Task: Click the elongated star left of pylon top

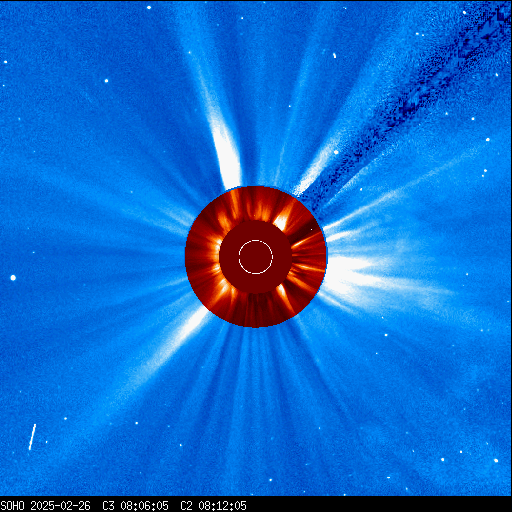Action: (x=334, y=56)
